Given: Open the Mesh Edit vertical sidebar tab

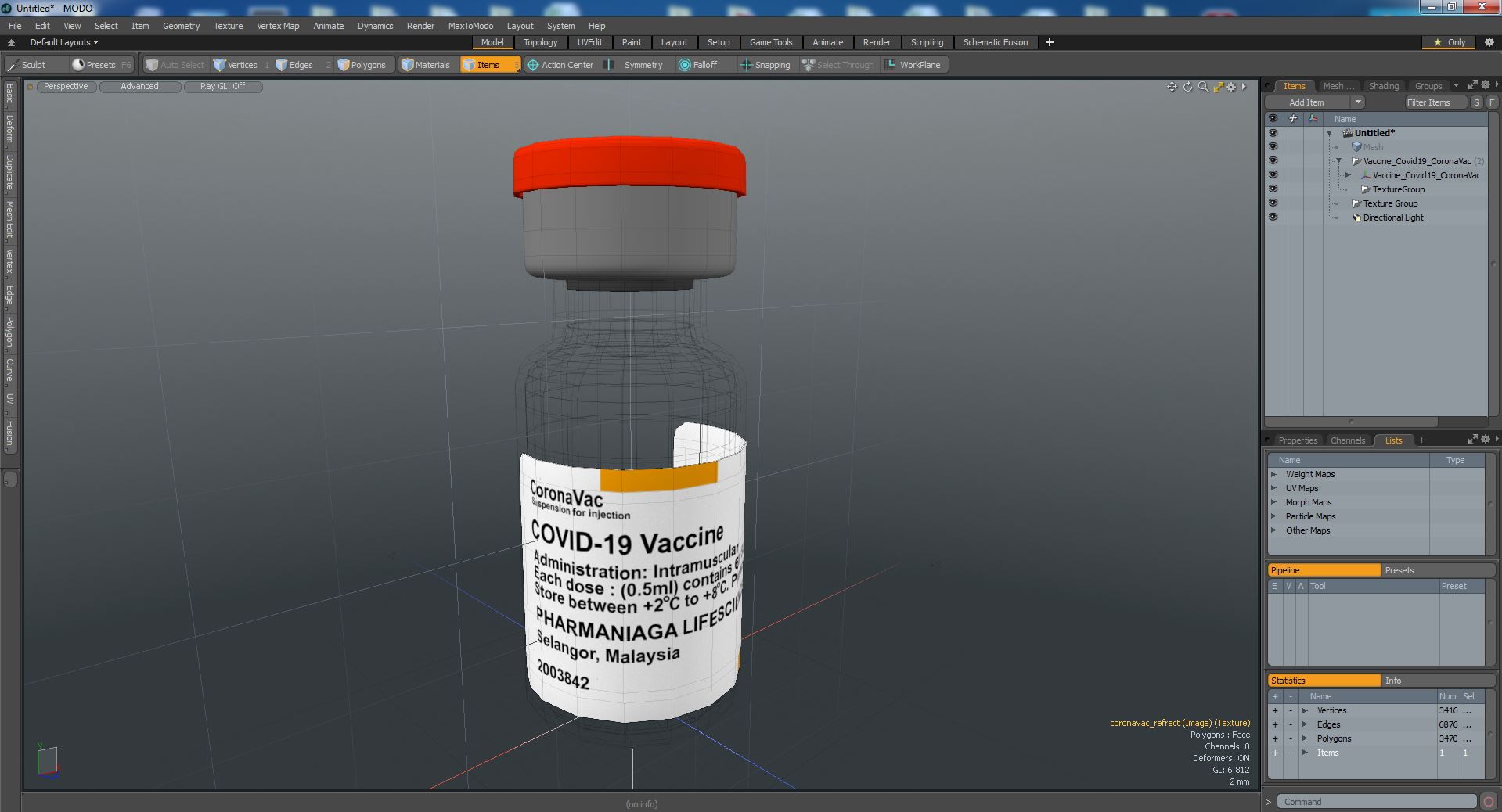Looking at the screenshot, I should (9, 220).
